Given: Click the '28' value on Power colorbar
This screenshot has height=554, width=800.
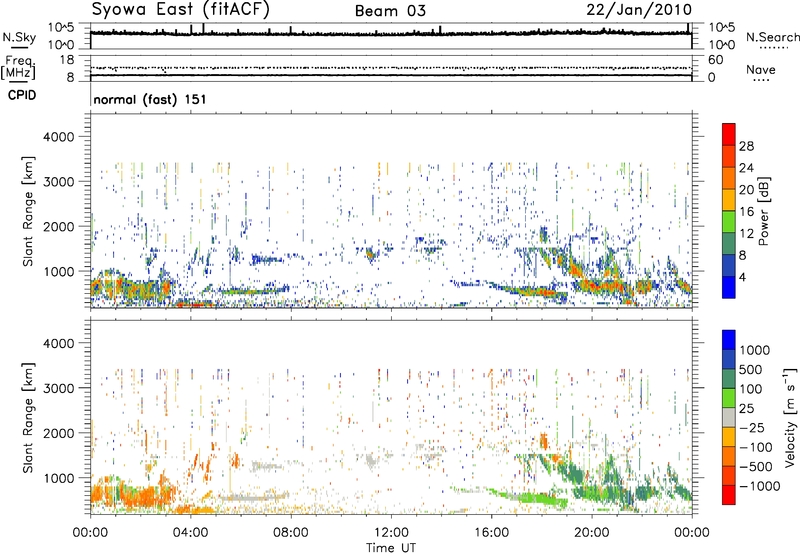Looking at the screenshot, I should click(x=746, y=146).
